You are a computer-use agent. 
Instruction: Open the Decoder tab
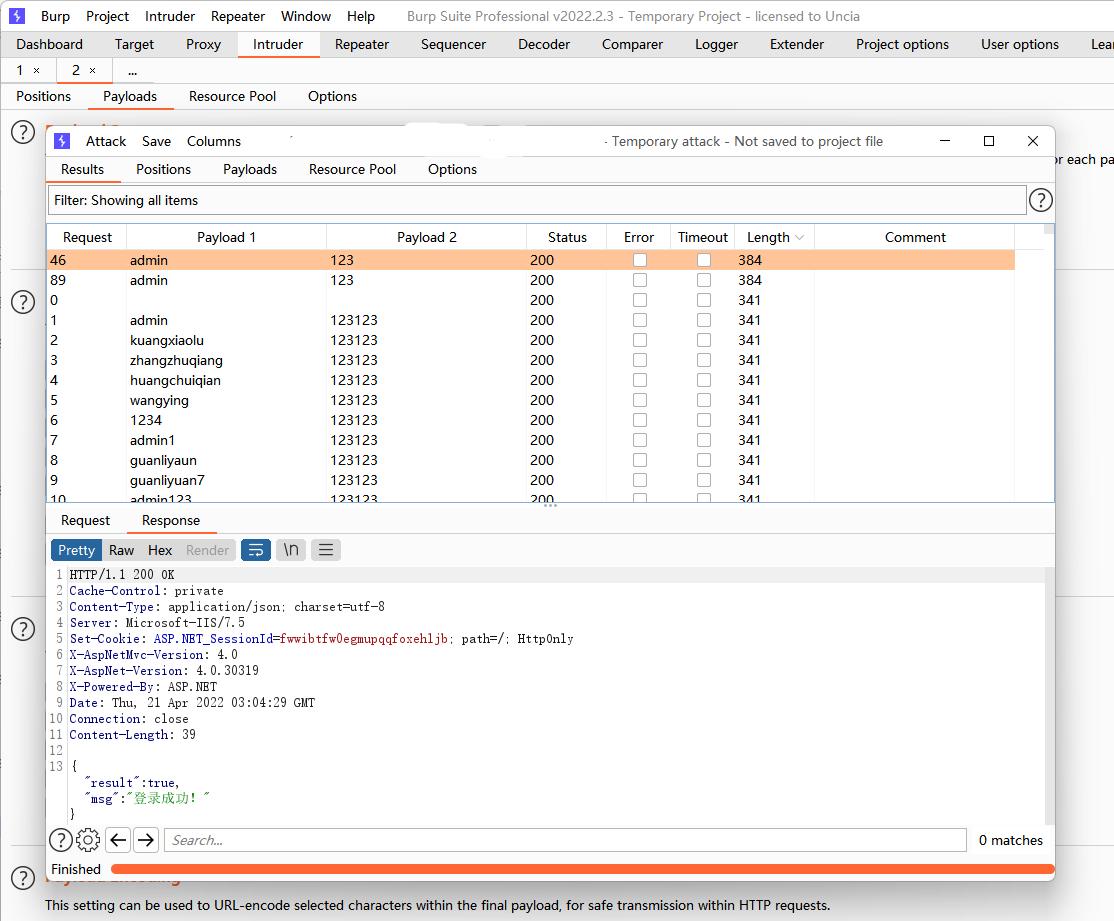(544, 44)
